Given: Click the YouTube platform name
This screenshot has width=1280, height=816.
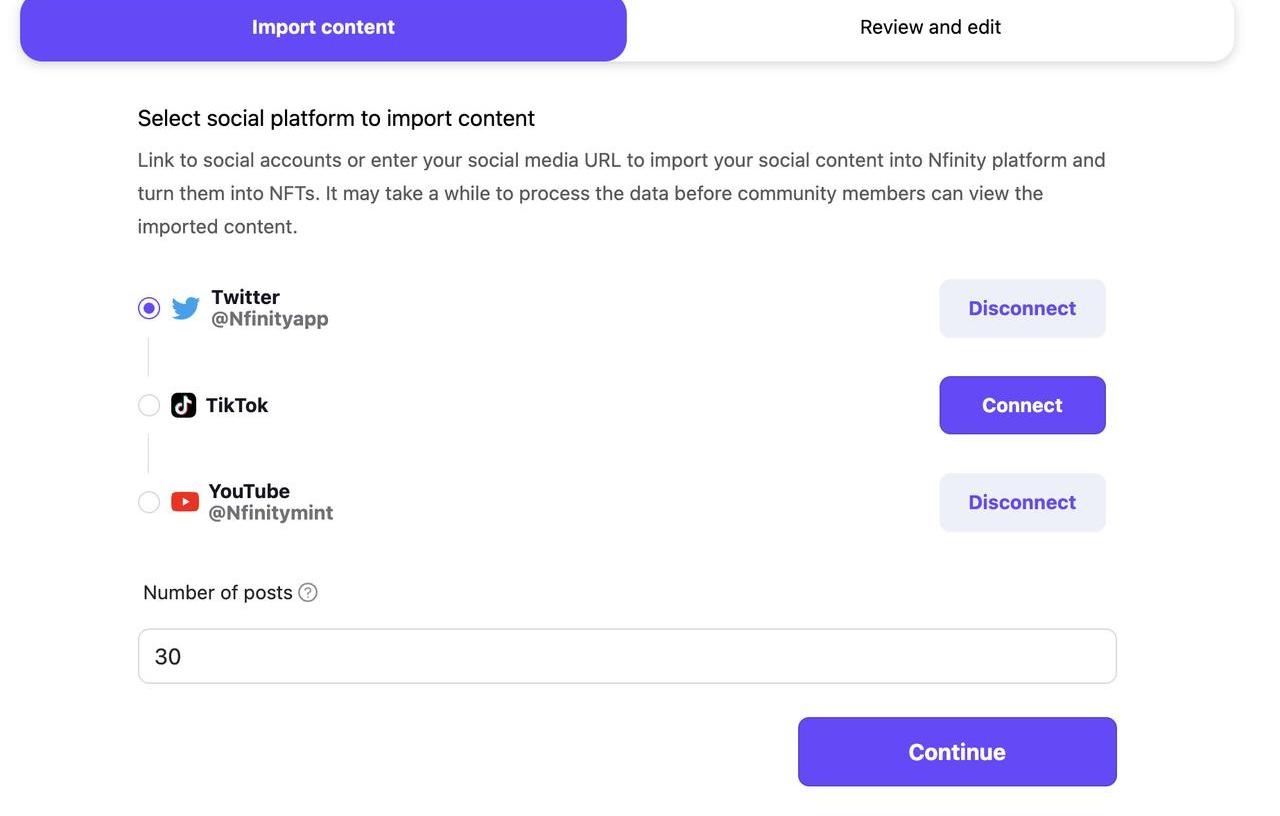Looking at the screenshot, I should (x=249, y=491).
